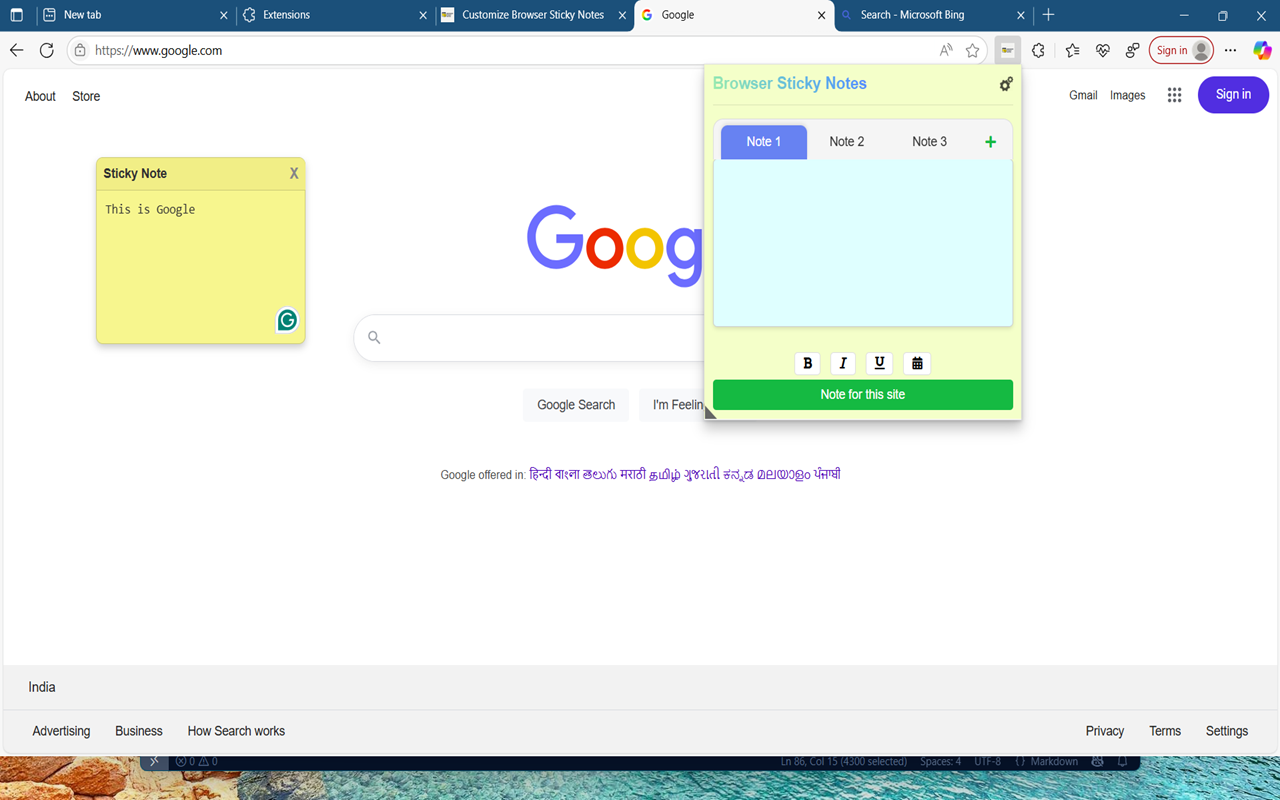Click the 'India' footer text
Image resolution: width=1280 pixels, height=800 pixels.
pyautogui.click(x=42, y=687)
